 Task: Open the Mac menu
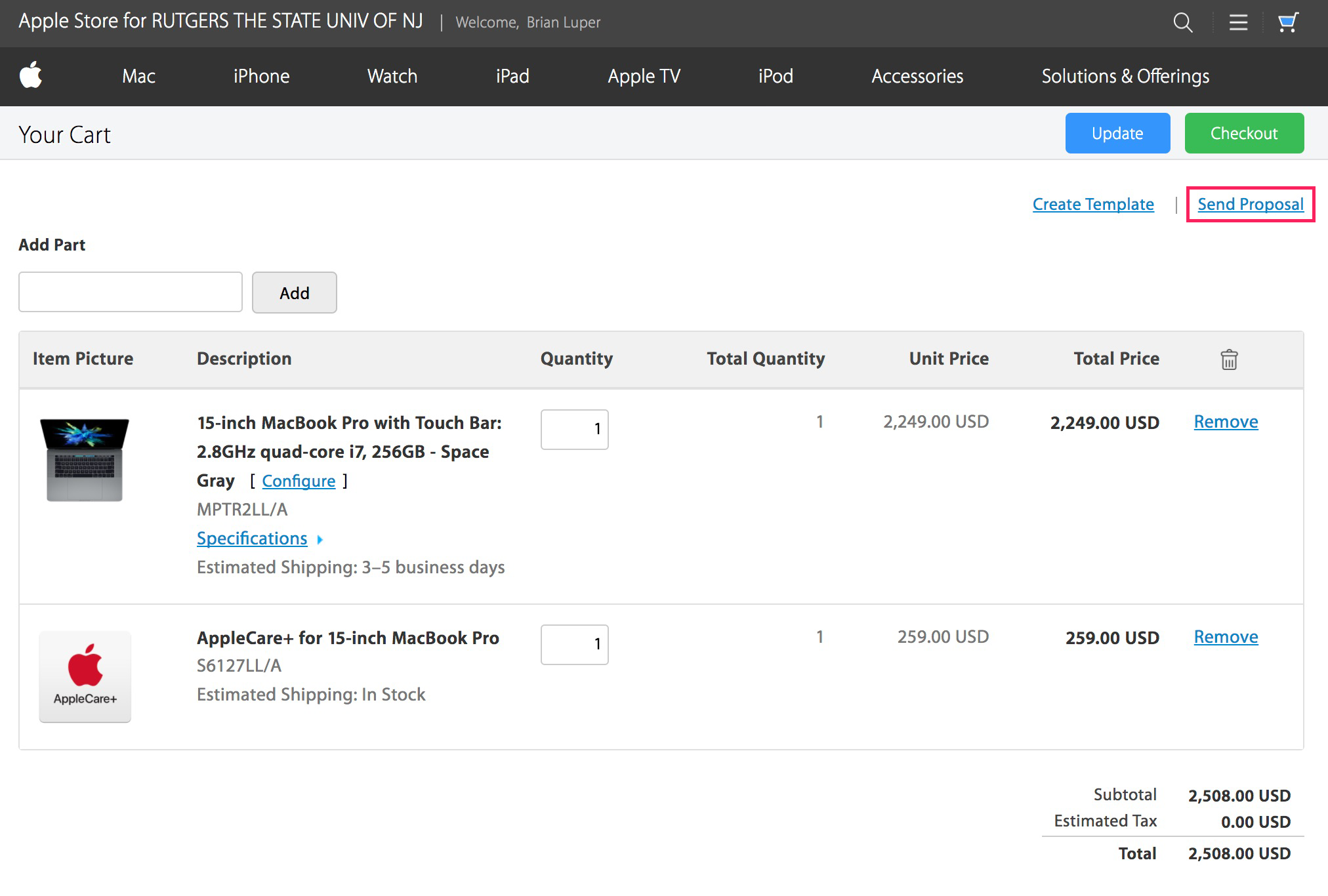coord(138,76)
